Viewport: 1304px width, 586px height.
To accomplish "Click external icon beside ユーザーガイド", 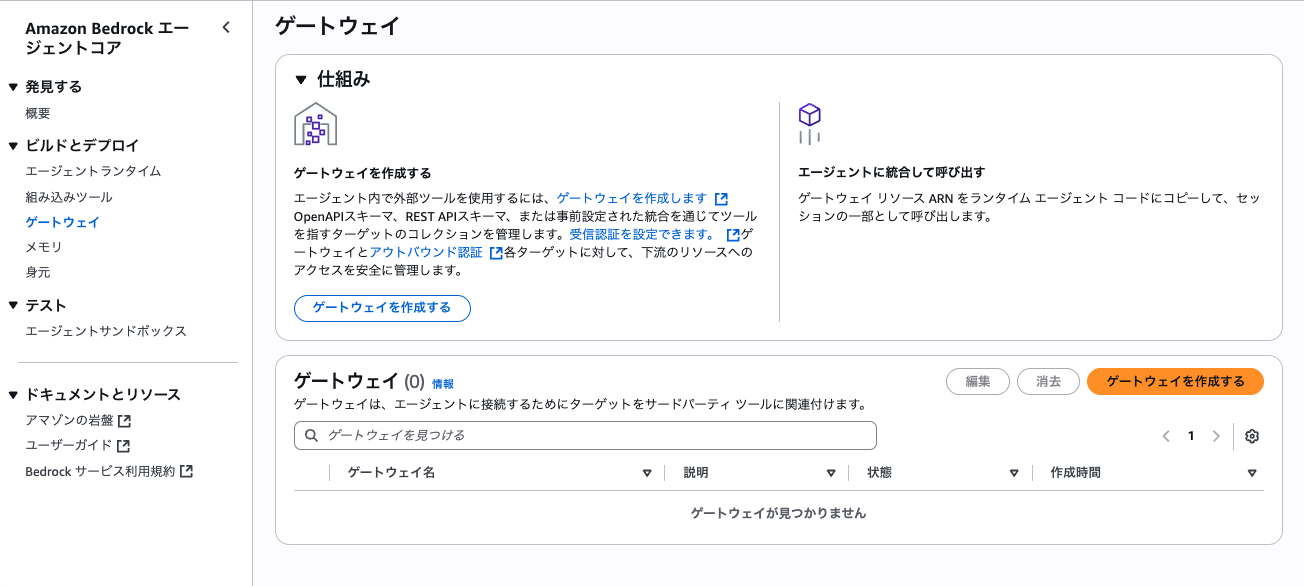I will point(125,446).
